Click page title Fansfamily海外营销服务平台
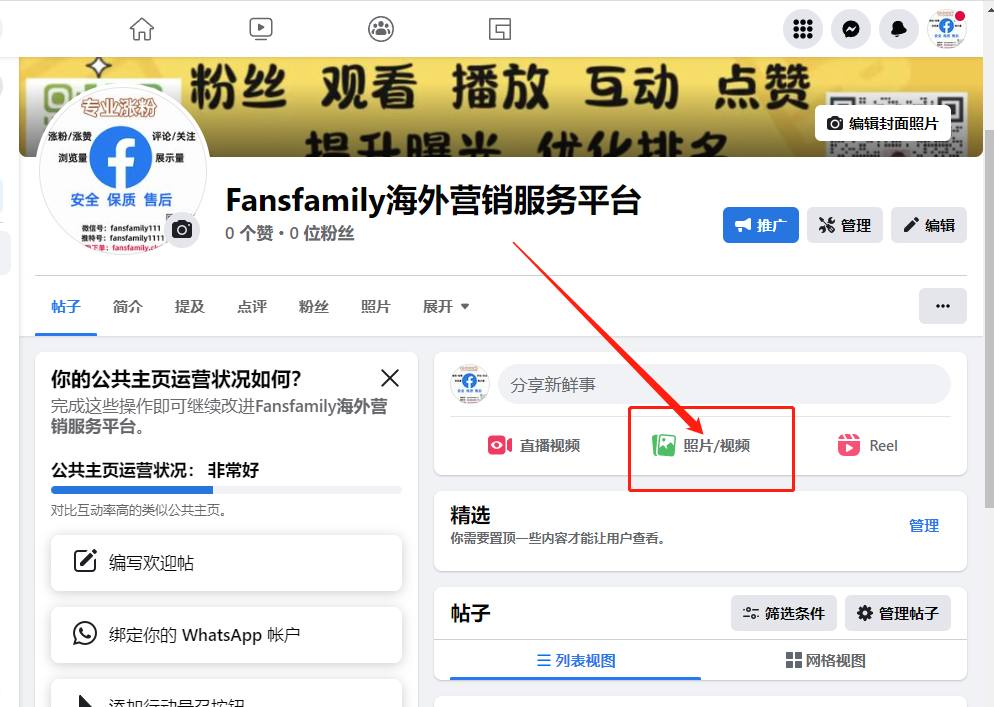Screen dimensions: 994x707 coord(433,200)
